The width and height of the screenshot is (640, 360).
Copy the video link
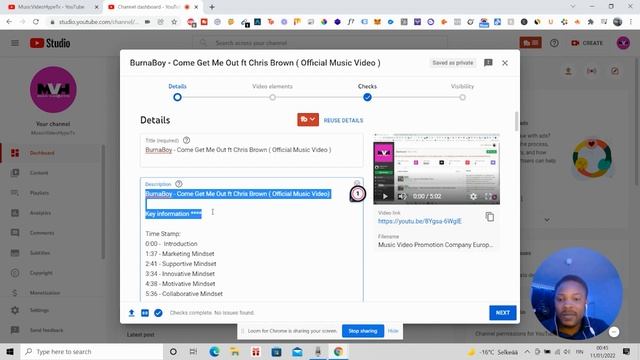click(x=490, y=217)
